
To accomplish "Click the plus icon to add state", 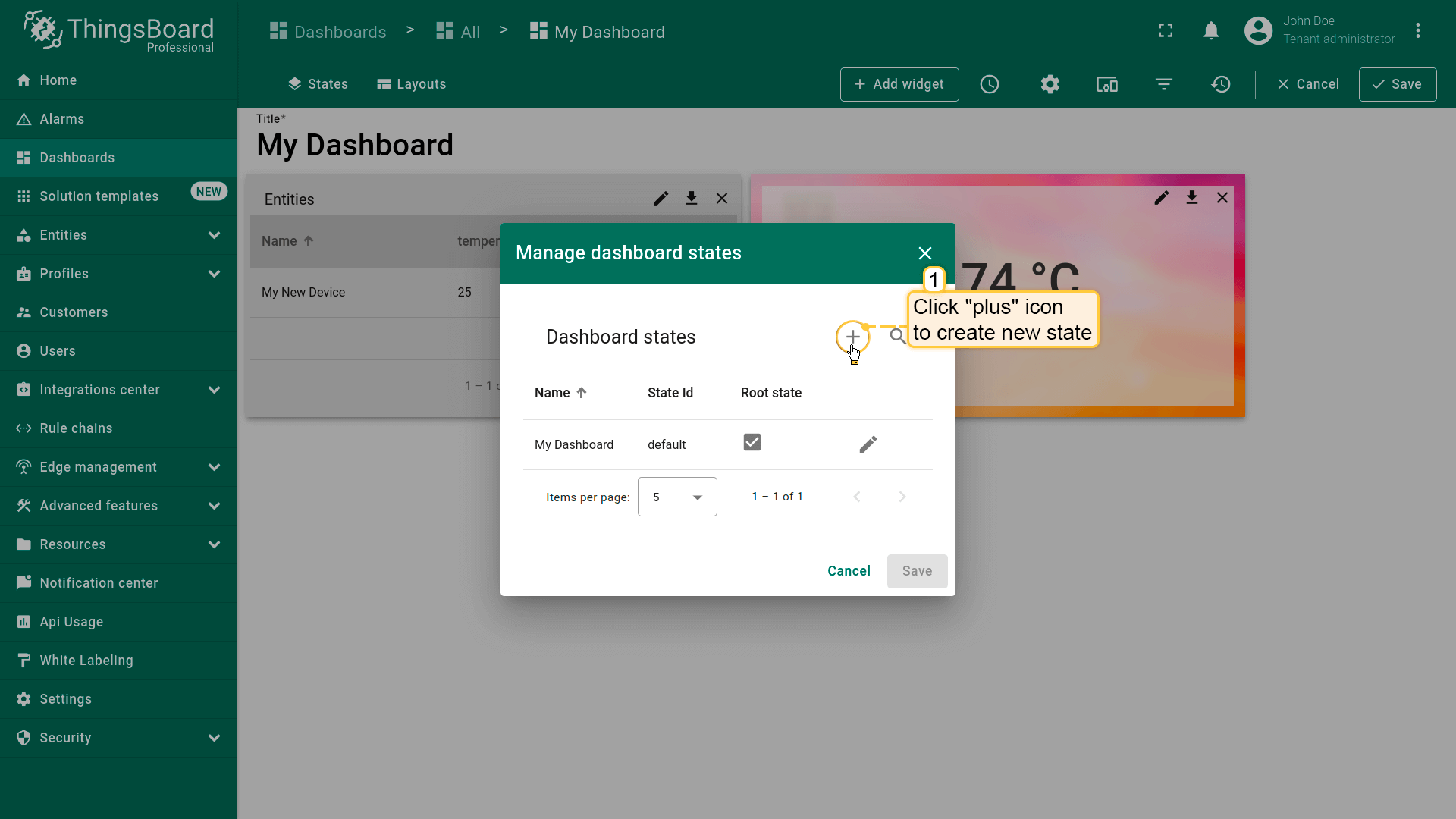I will tap(852, 337).
